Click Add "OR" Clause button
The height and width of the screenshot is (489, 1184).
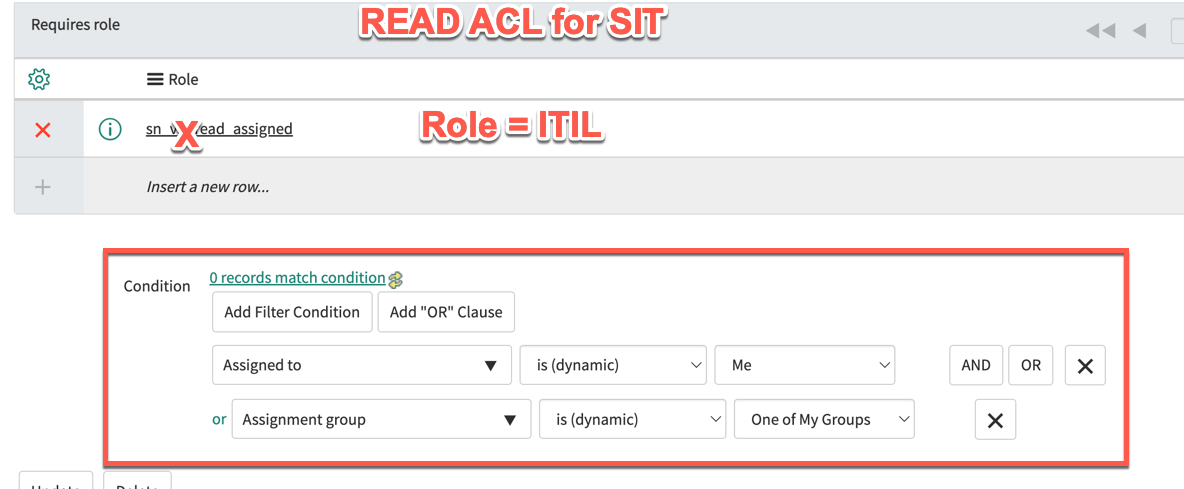[446, 312]
